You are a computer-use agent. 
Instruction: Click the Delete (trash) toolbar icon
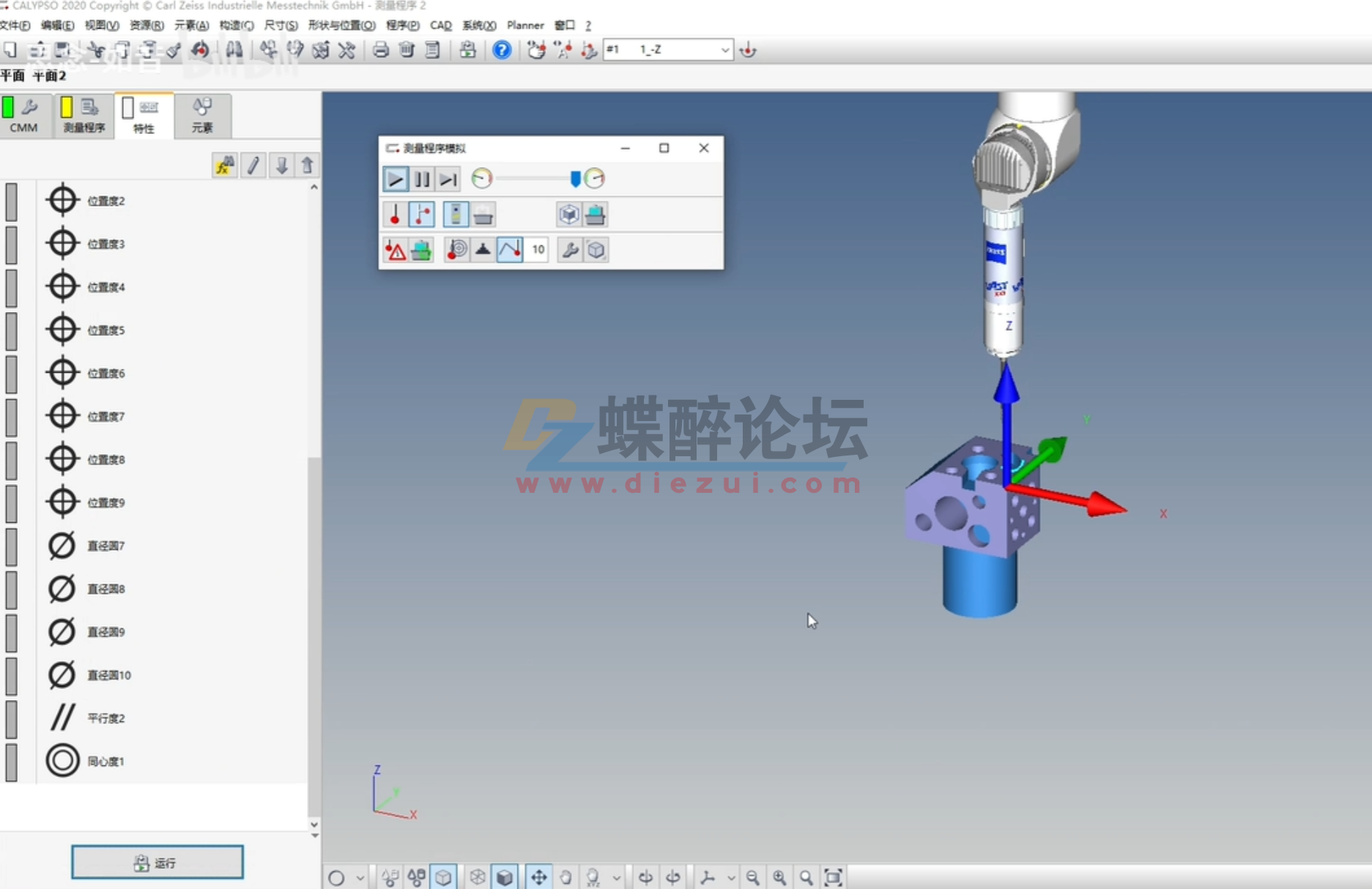(x=405, y=51)
